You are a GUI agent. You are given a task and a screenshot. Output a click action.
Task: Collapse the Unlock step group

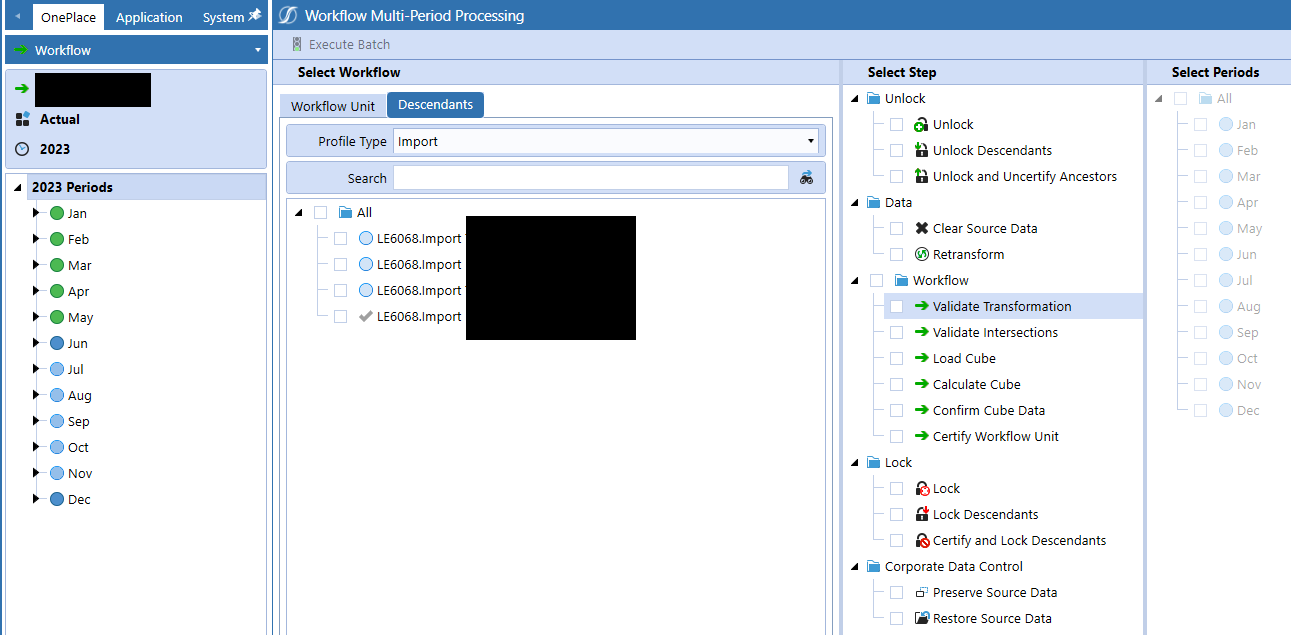853,98
